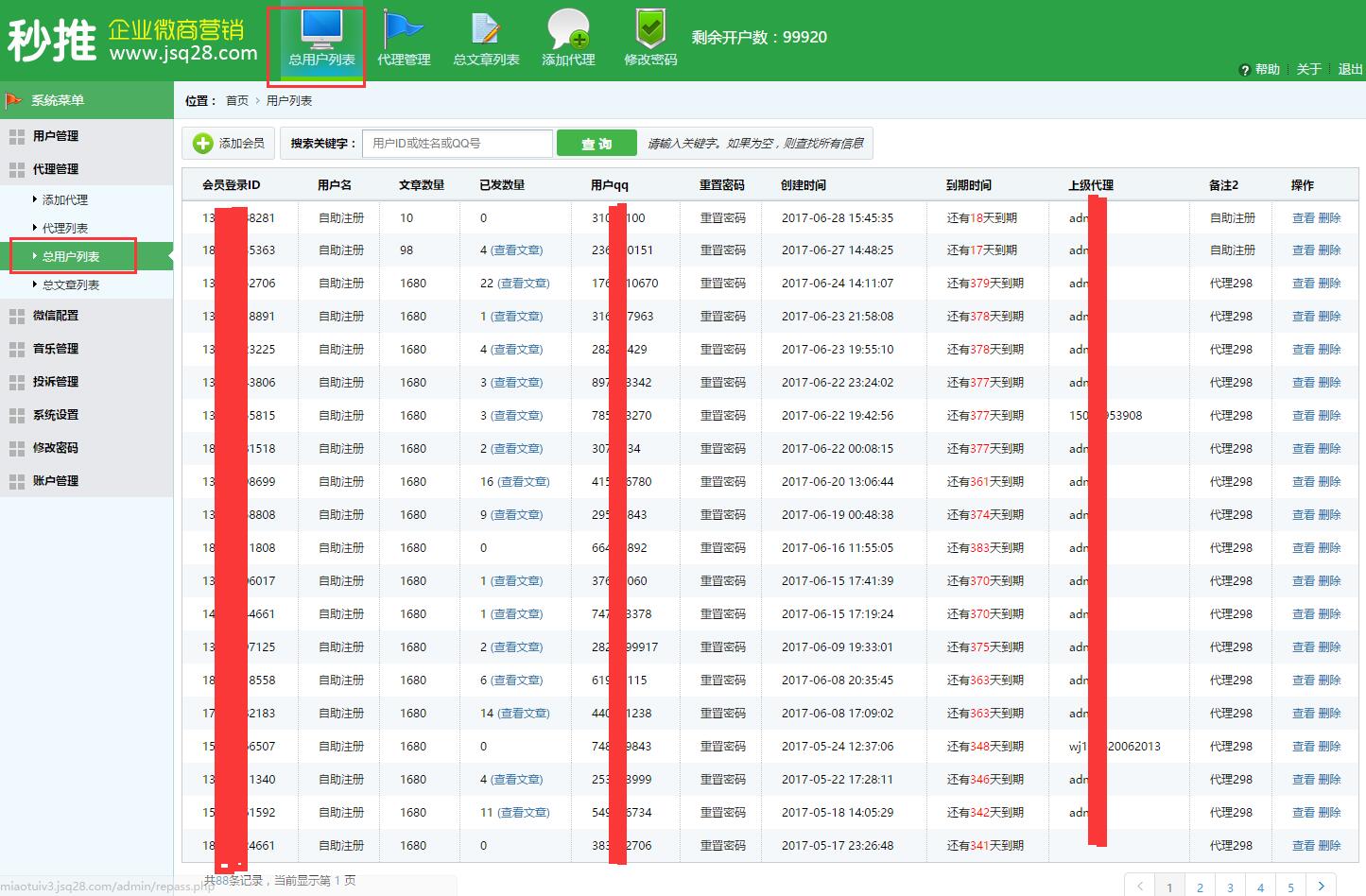Click the 2017-06-22 23:24:02 creation time cell
Viewport: 1366px width, 896px height.
(x=838, y=383)
